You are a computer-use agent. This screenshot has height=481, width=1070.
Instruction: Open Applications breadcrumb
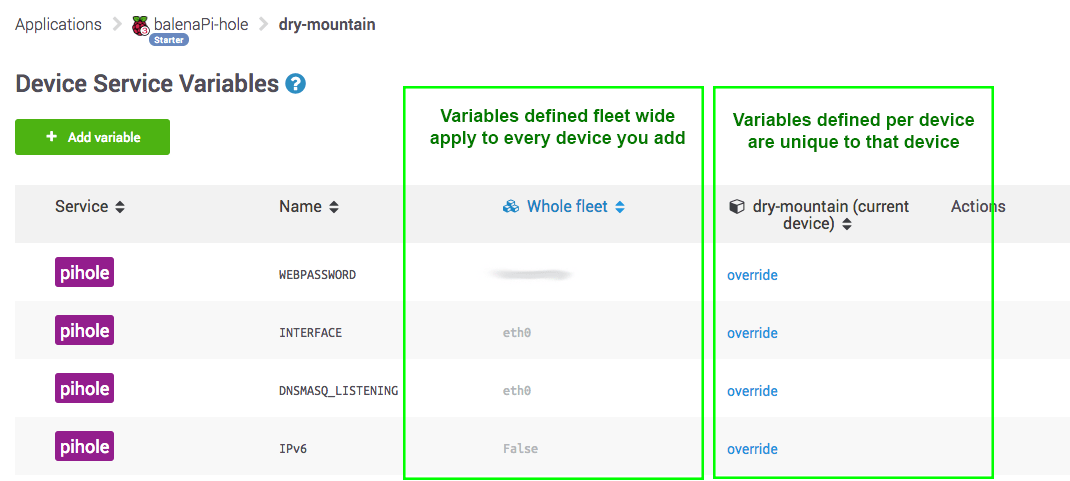58,25
